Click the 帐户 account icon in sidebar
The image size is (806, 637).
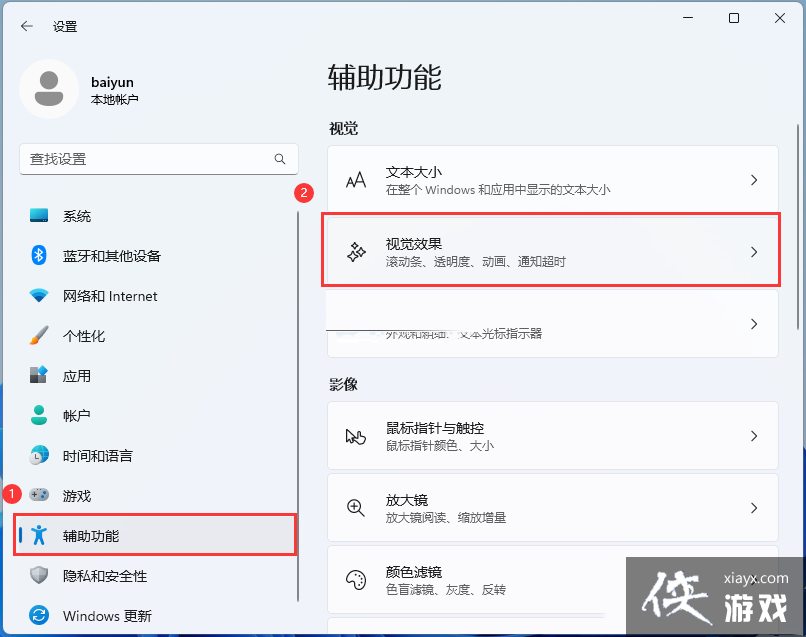(38, 416)
